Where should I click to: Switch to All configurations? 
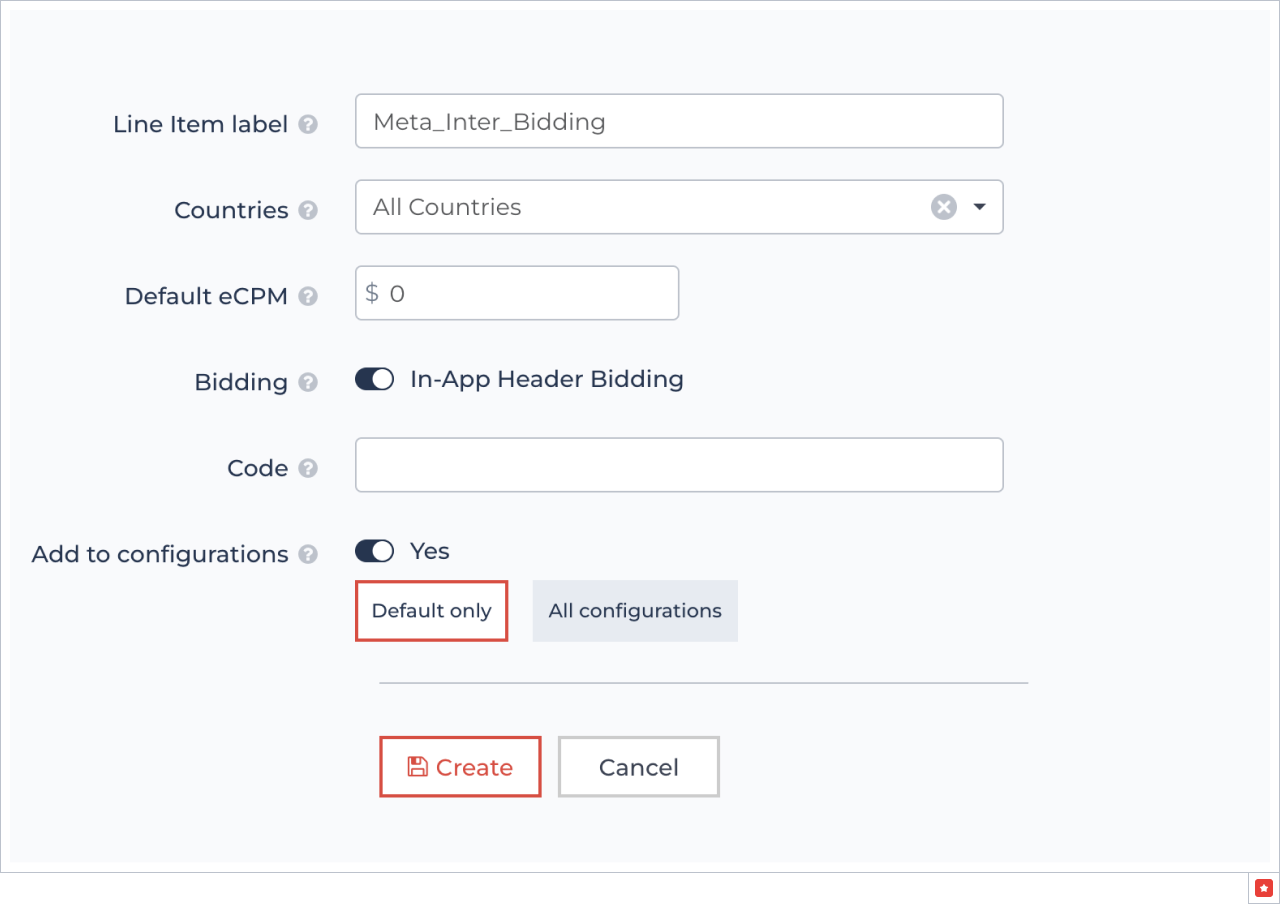(x=634, y=611)
